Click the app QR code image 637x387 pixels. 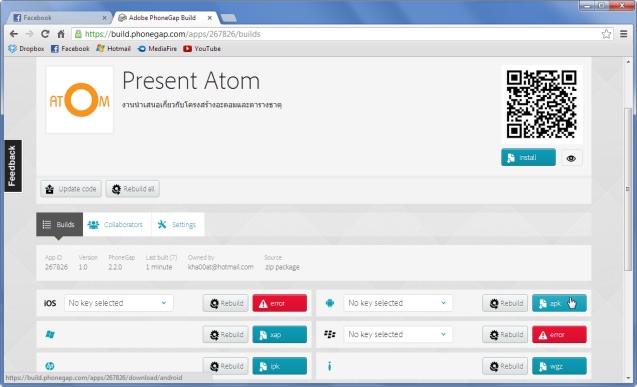[542, 104]
